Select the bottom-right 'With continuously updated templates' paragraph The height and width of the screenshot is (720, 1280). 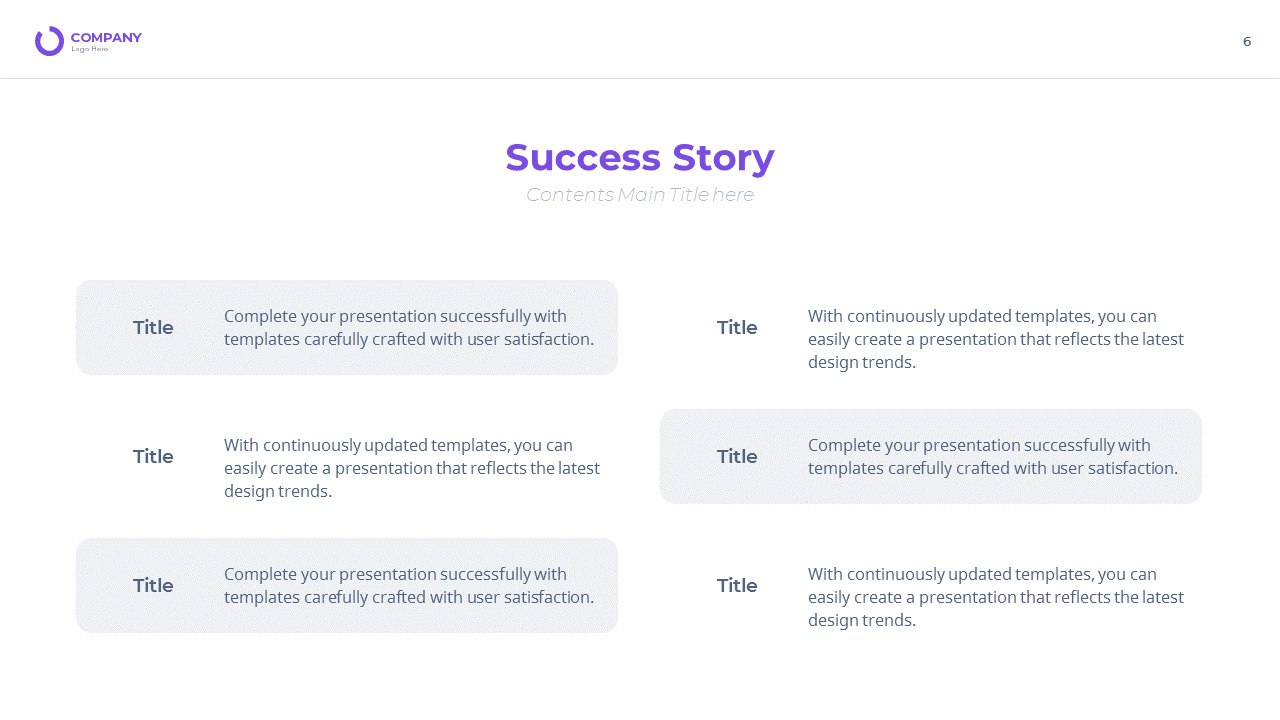click(x=996, y=597)
